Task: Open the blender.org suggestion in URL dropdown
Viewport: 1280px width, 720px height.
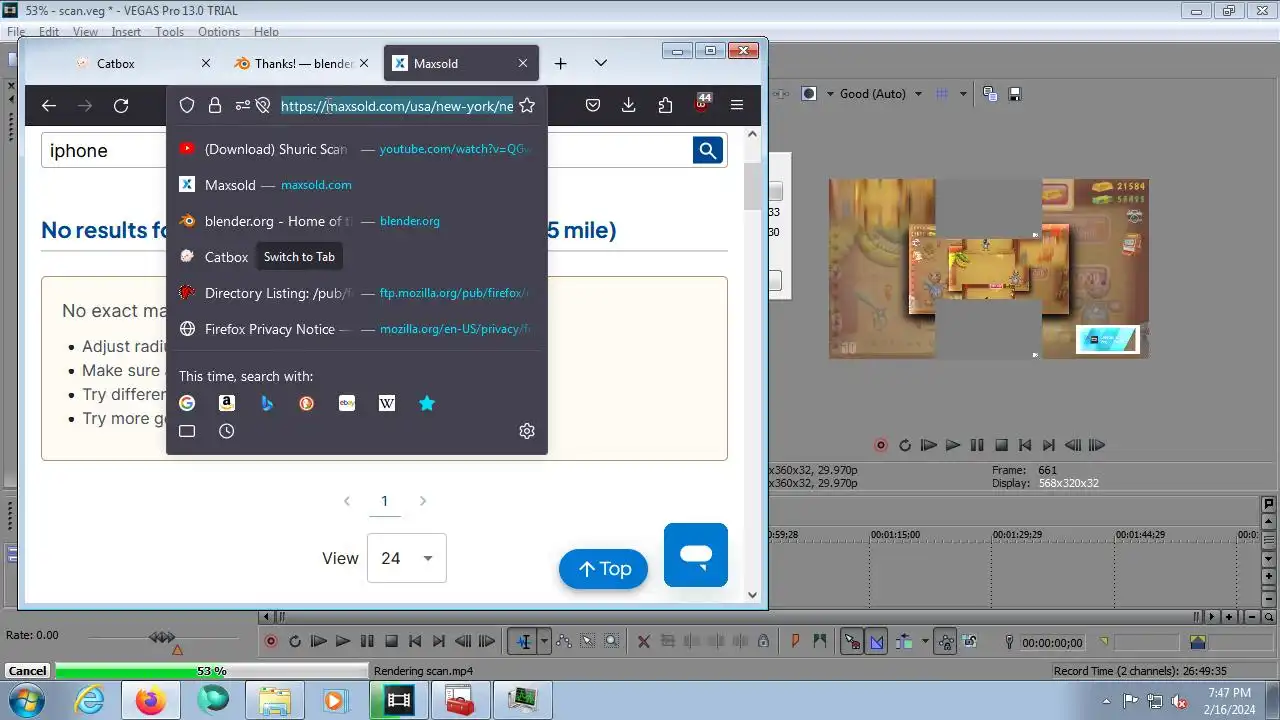Action: (x=357, y=221)
